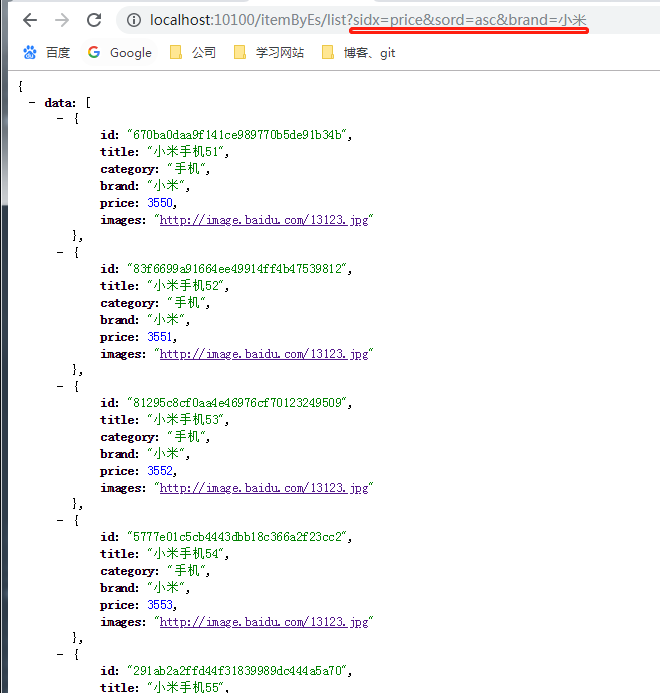Image resolution: width=660 pixels, height=693 pixels.
Task: Open the 百度 bookmark
Action: pos(46,53)
